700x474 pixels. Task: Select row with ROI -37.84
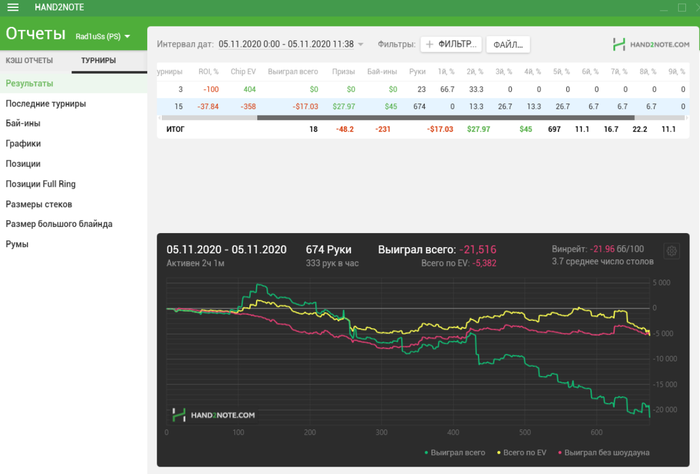423,106
